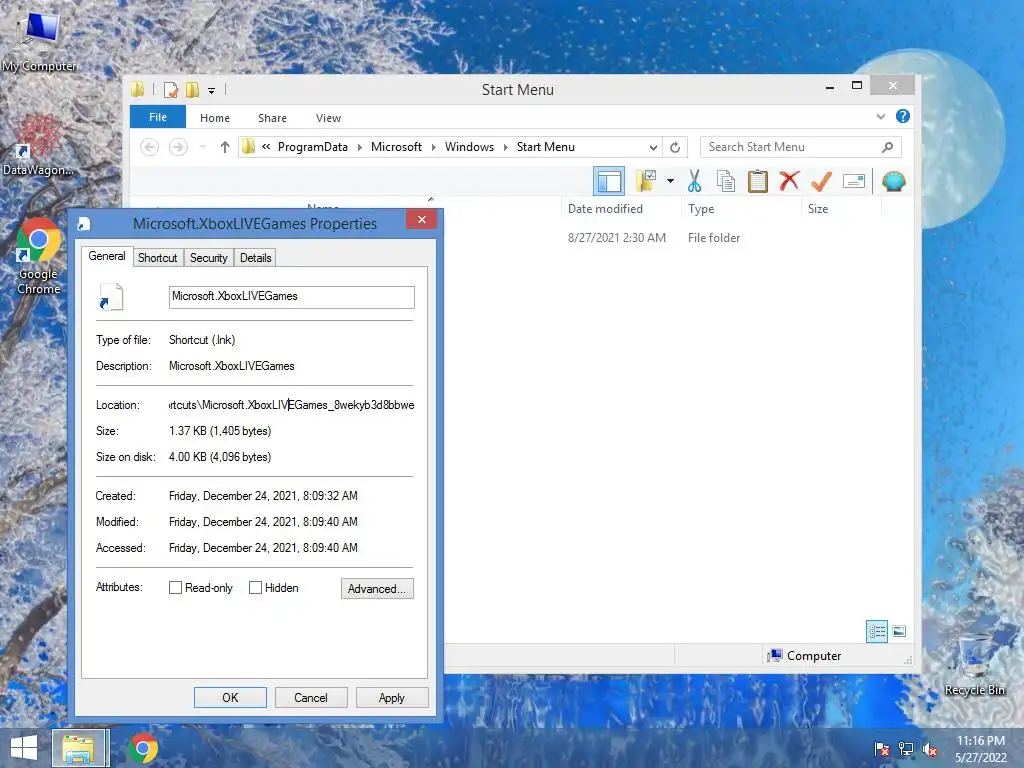The image size is (1024, 768).
Task: Go forward with the Forward arrow
Action: click(x=178, y=147)
